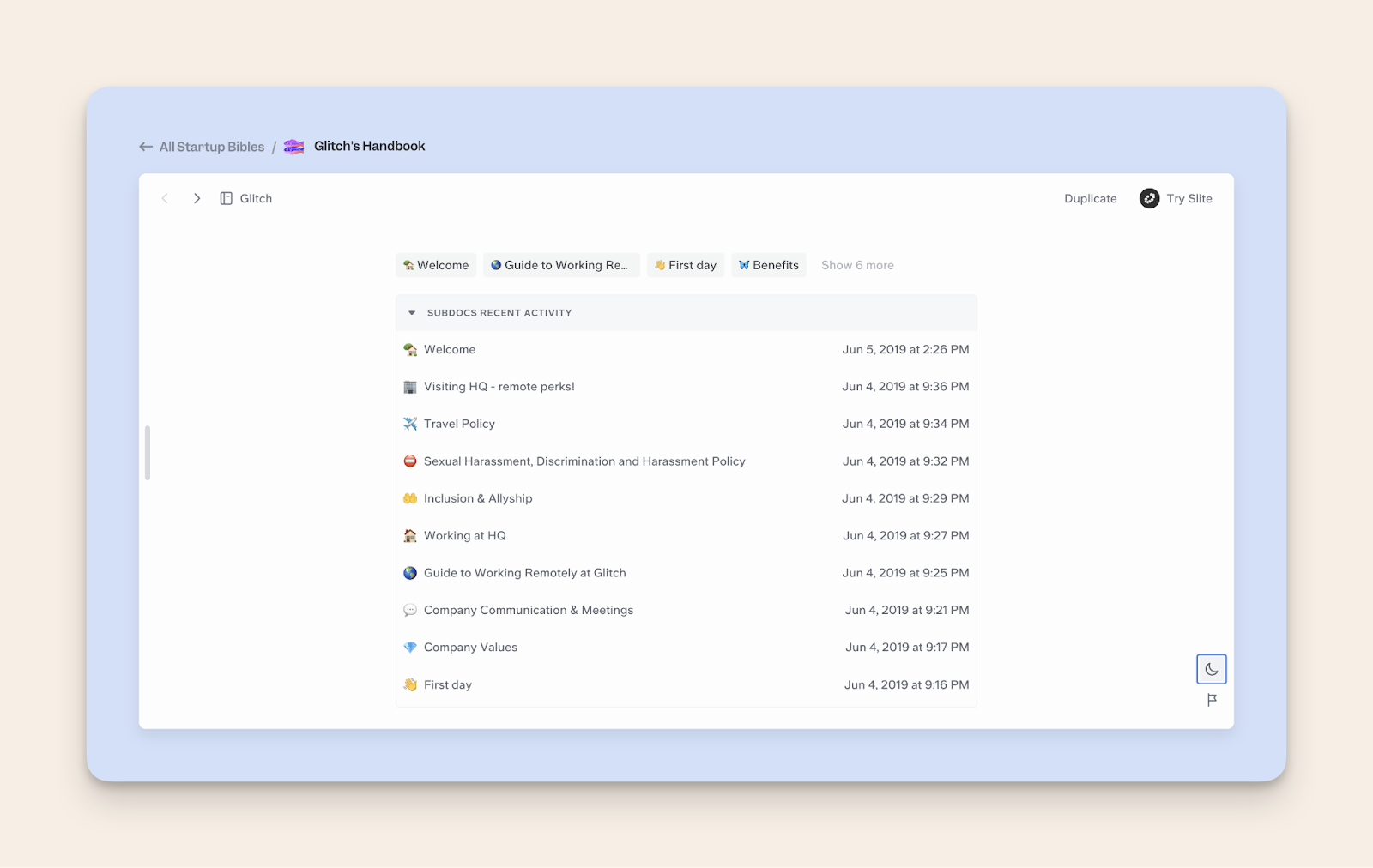Toggle dark mode with the moon button
1373x868 pixels.
[1212, 669]
